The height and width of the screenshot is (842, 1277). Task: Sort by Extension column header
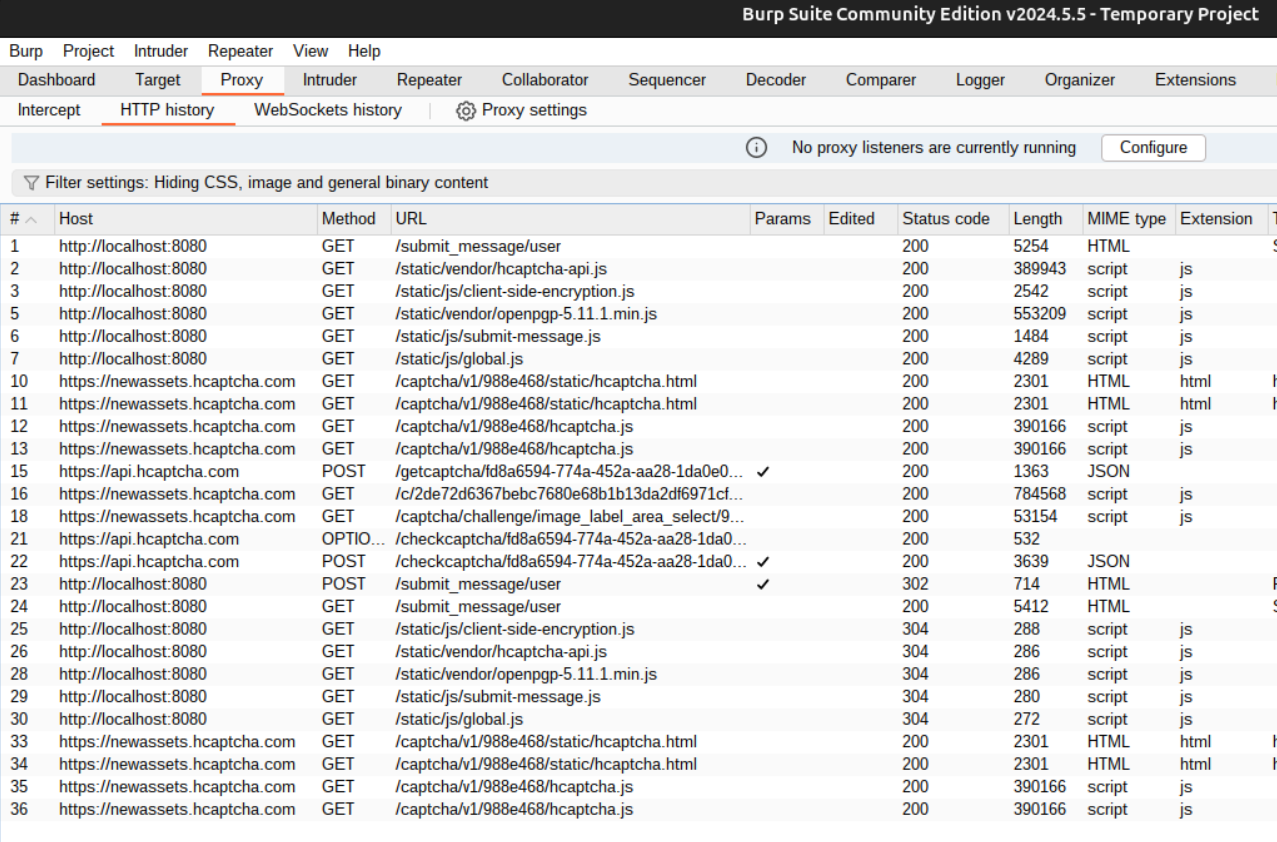click(x=1220, y=219)
